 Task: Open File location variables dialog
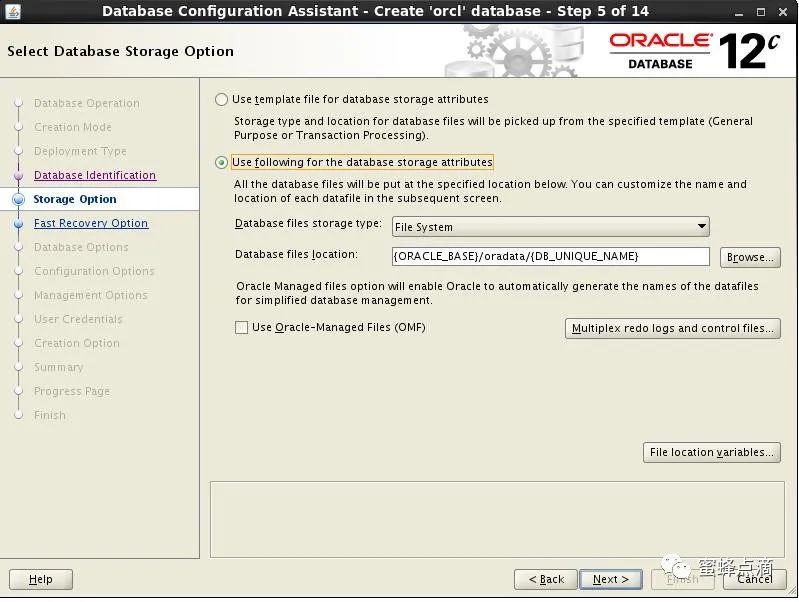[x=711, y=453]
